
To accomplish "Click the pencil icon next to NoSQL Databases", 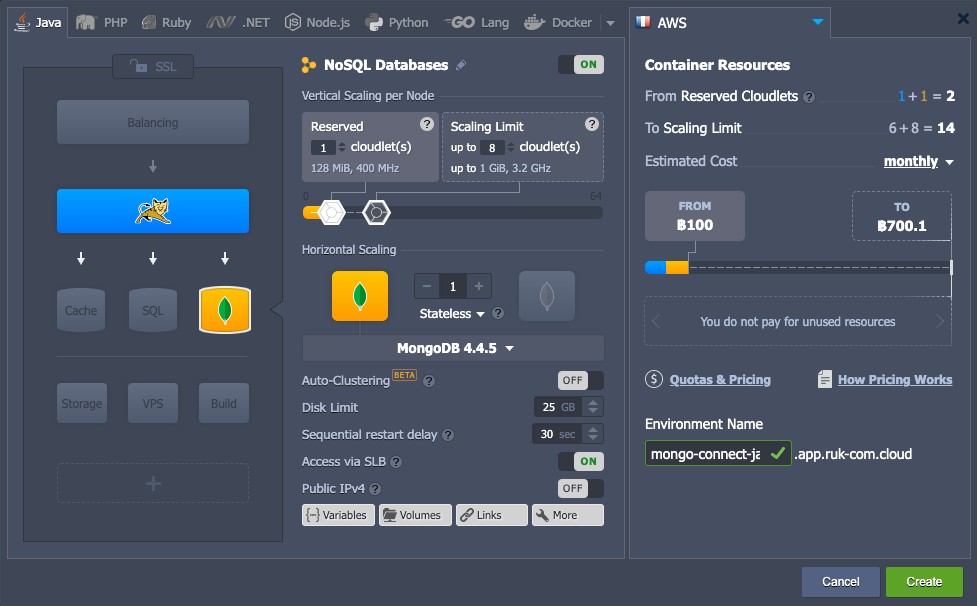I will (x=461, y=65).
